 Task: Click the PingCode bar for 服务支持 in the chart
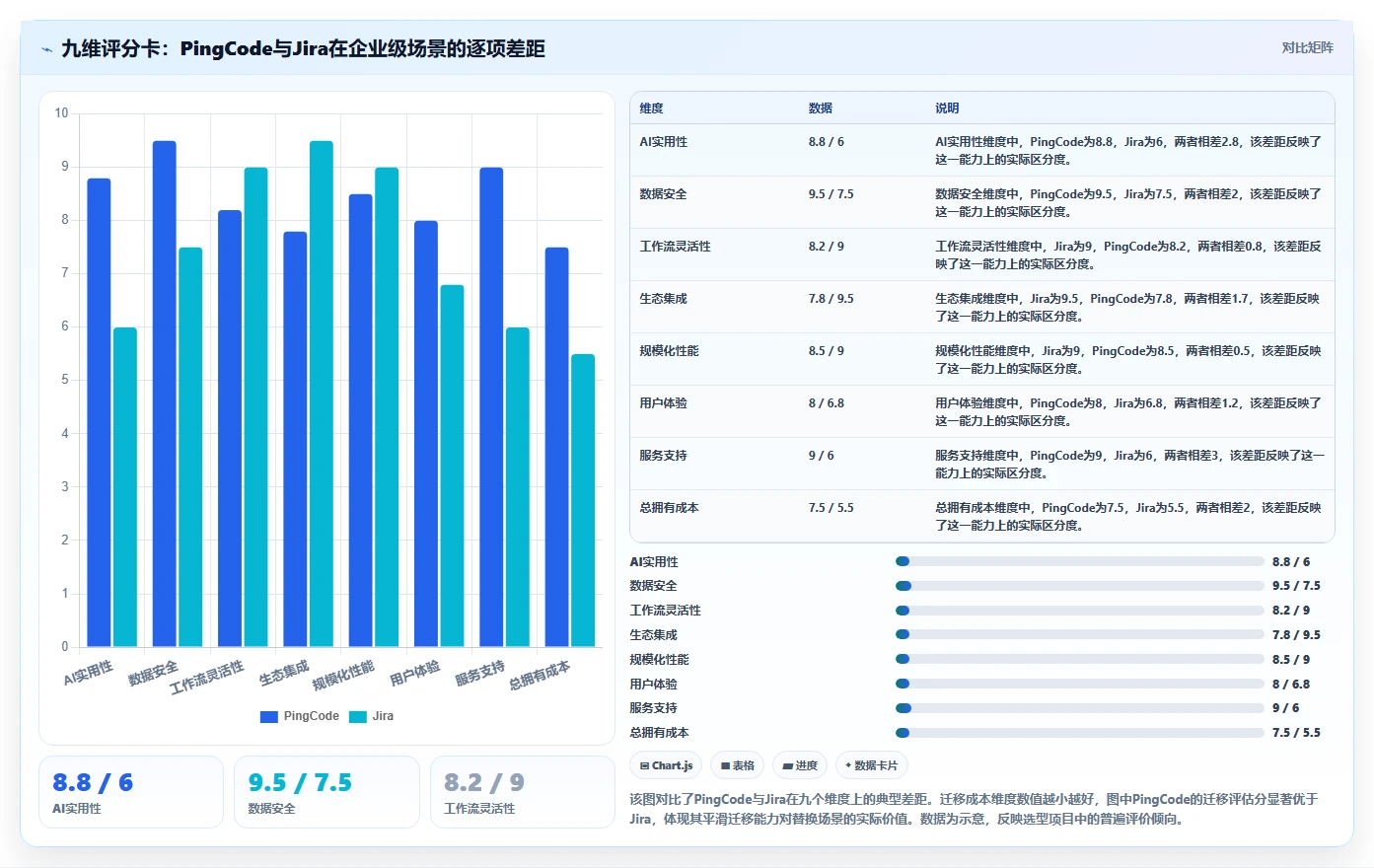[x=491, y=407]
